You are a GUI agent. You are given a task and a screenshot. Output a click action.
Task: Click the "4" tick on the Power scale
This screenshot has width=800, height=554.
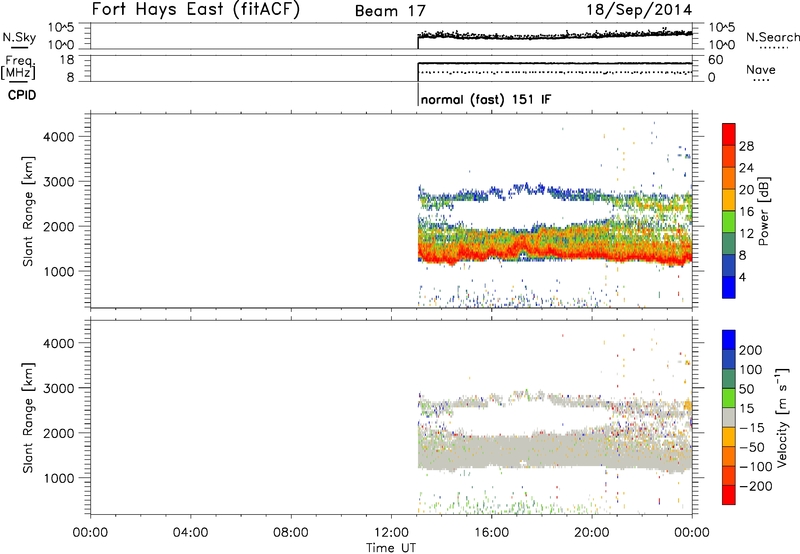pyautogui.click(x=742, y=277)
